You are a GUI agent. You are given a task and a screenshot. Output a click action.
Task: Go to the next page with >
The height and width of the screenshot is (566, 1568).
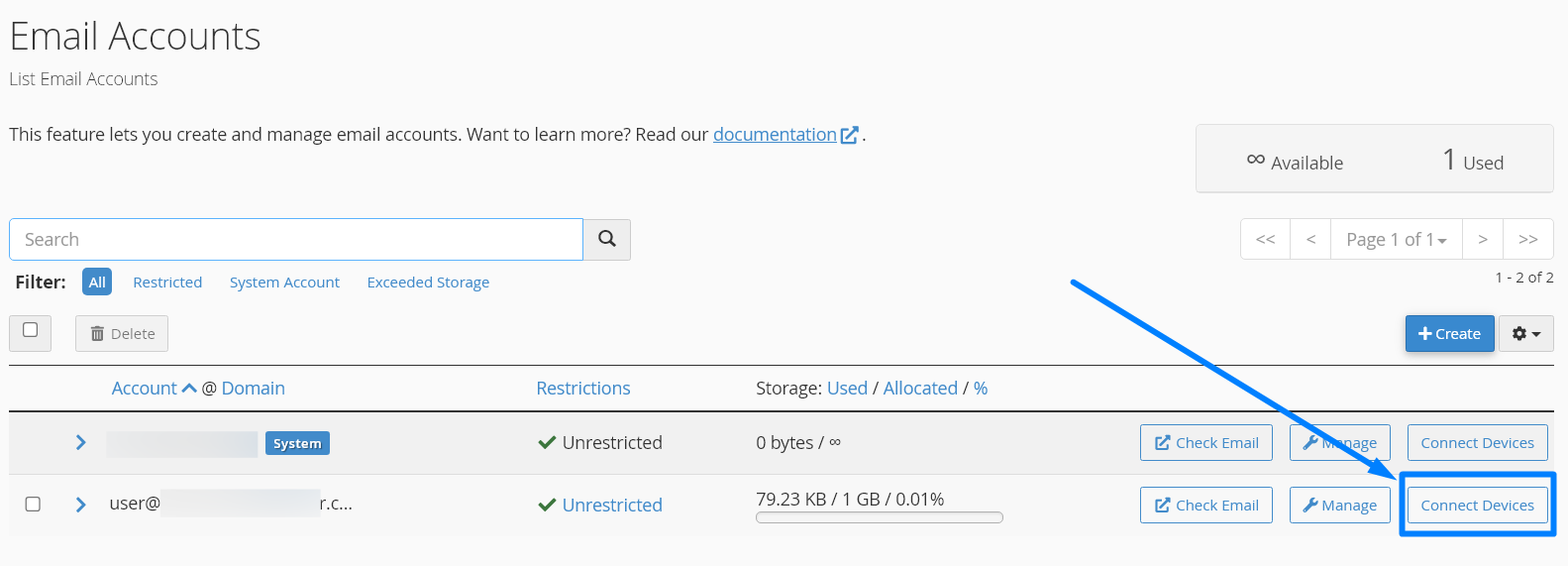pyautogui.click(x=1483, y=239)
